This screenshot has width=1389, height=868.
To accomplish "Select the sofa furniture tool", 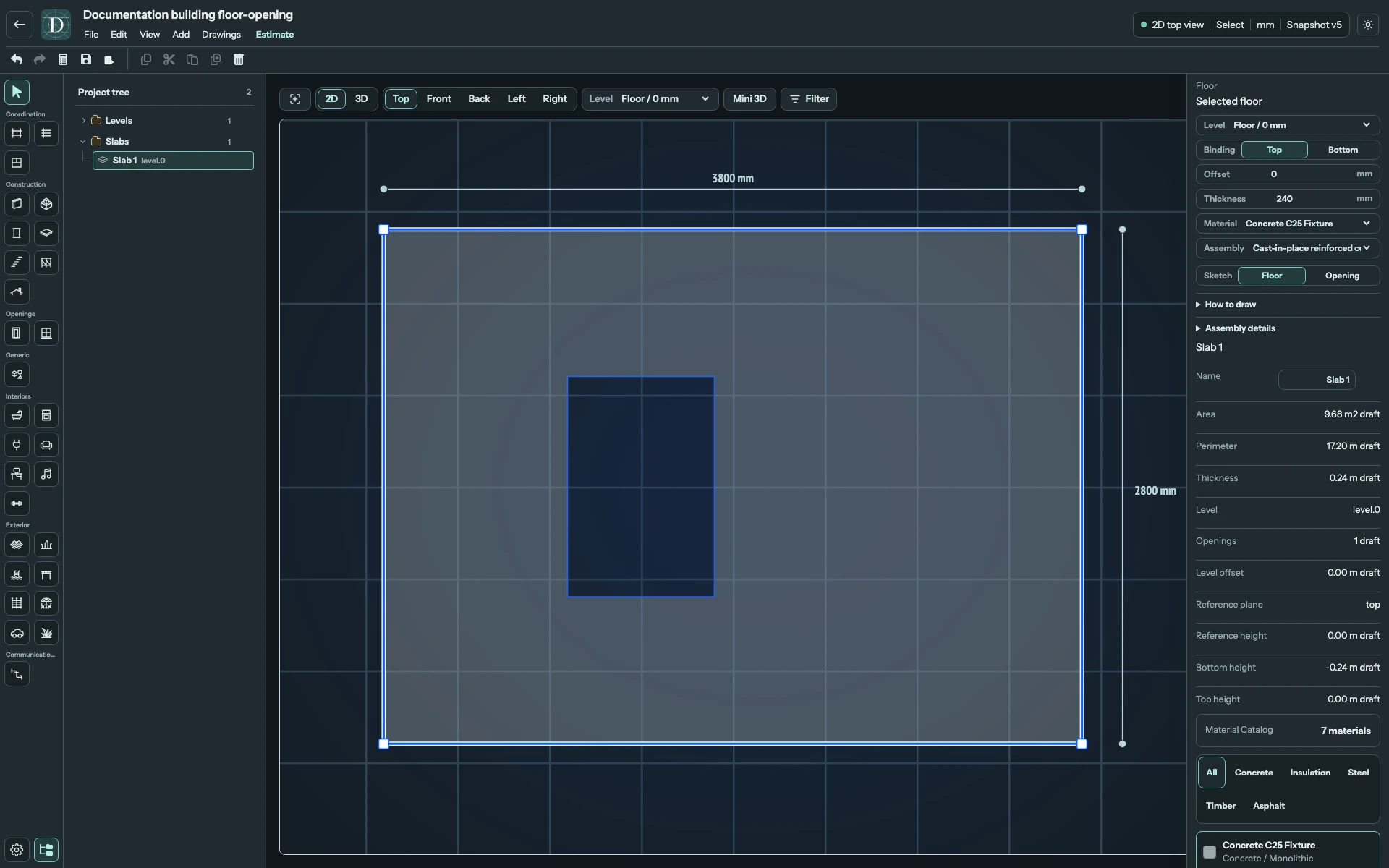I will pos(46,445).
